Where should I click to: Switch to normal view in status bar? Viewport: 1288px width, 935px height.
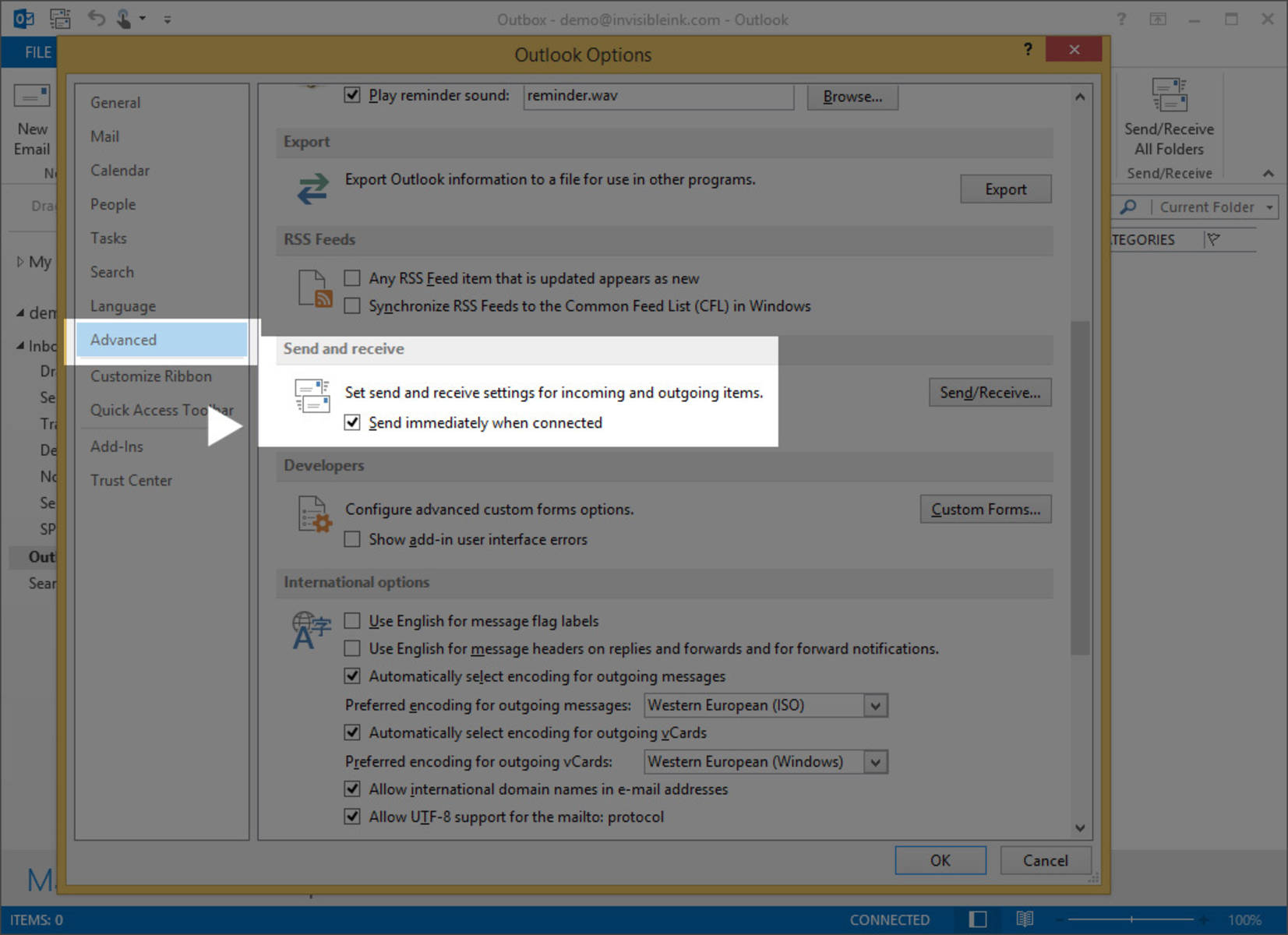[x=978, y=919]
